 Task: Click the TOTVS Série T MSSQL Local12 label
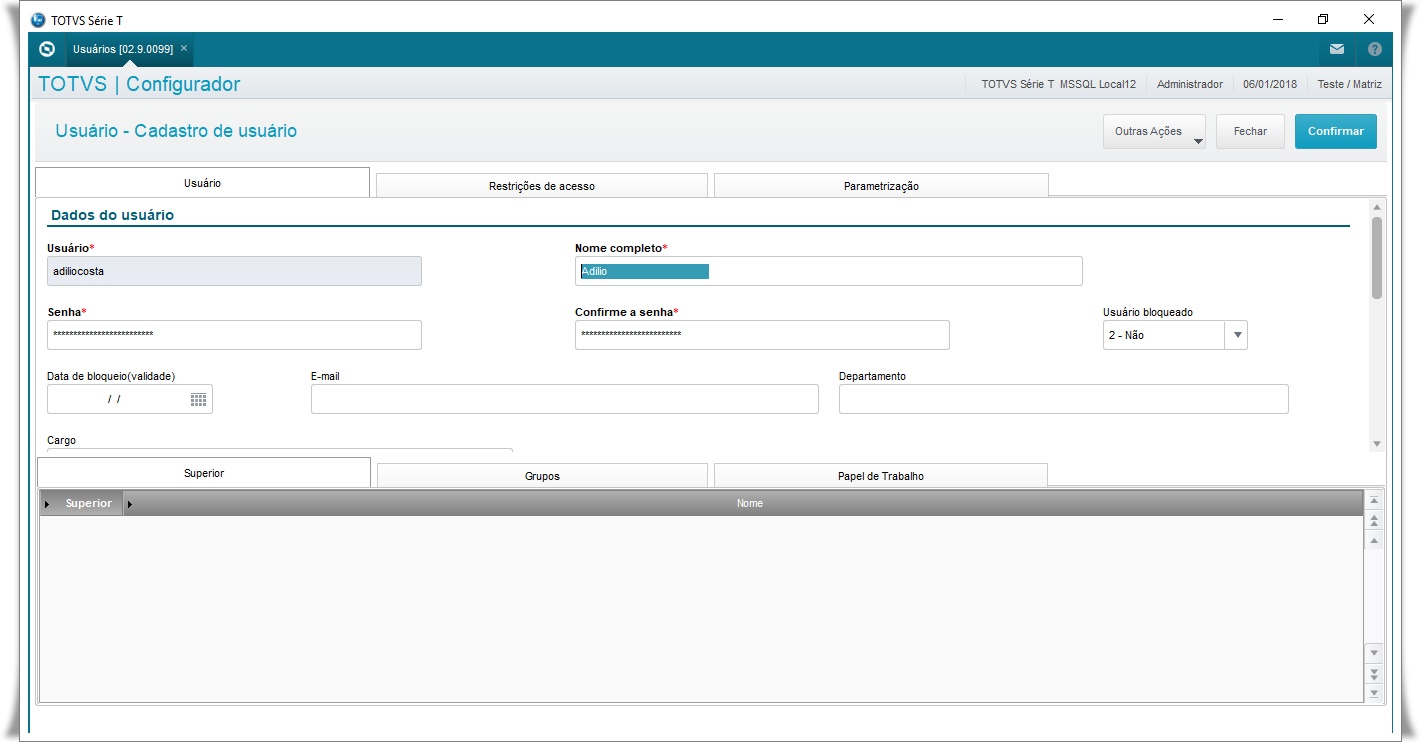click(x=1059, y=84)
